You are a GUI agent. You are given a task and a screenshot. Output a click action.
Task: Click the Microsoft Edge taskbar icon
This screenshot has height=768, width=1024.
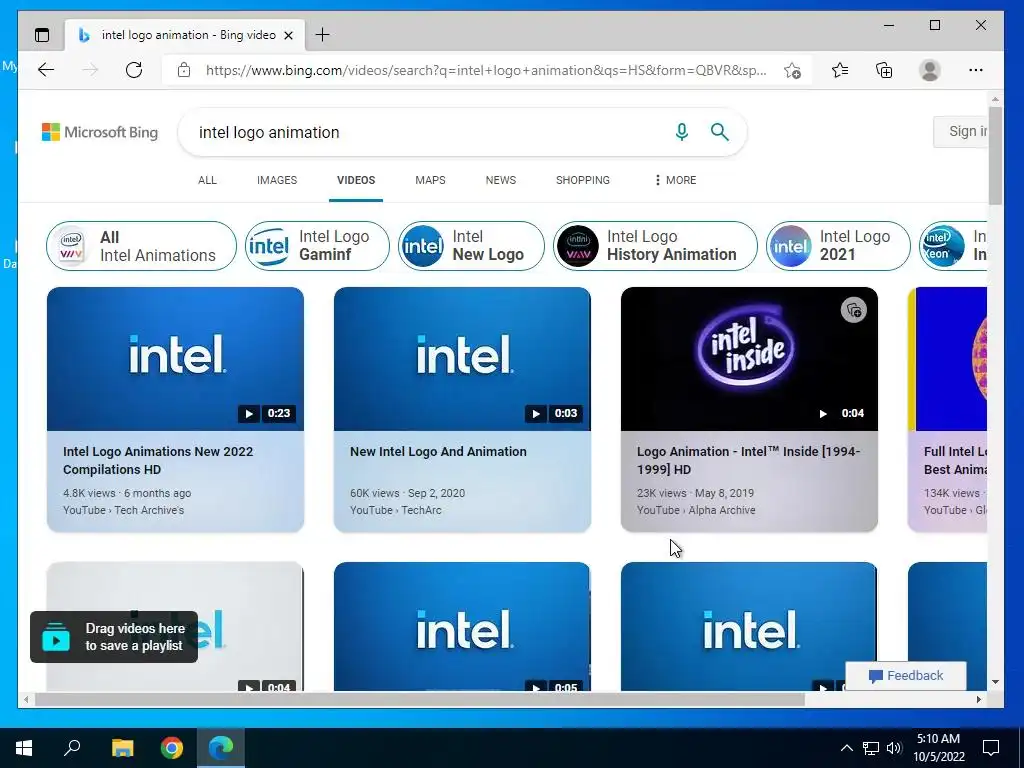tap(221, 748)
